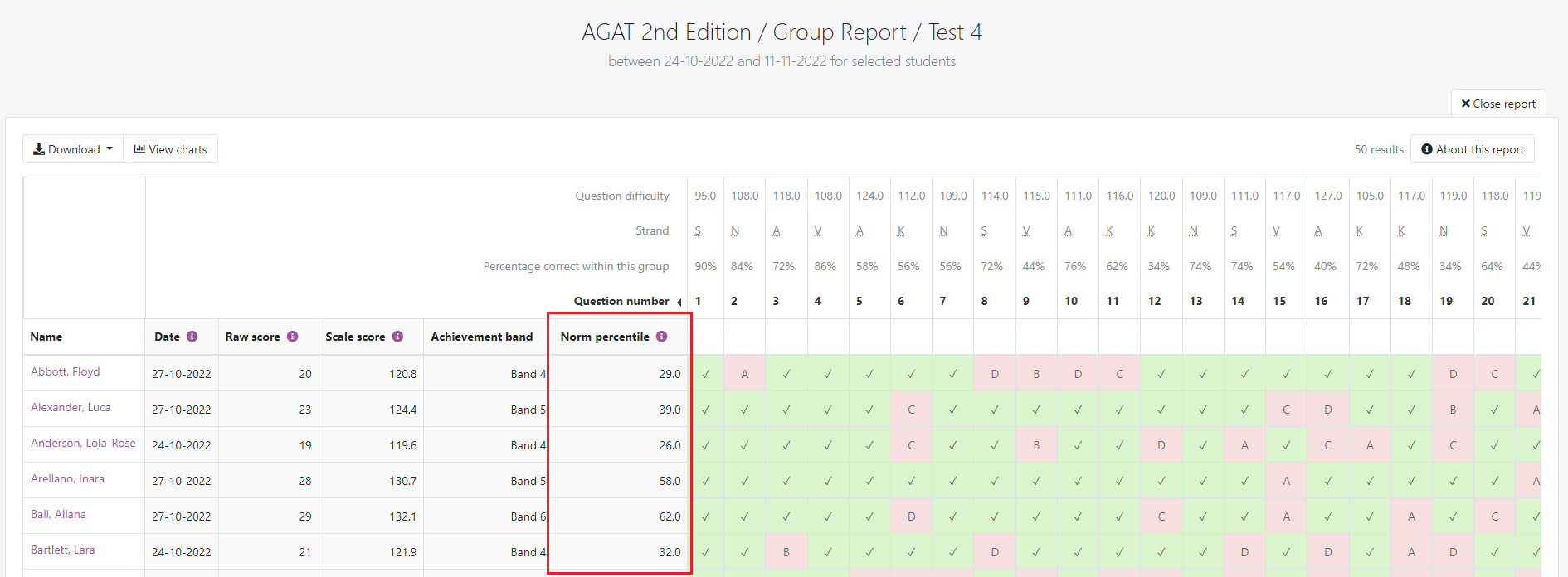Click Abbott's incorrect answer A for question 2
1568x577 pixels.
pyautogui.click(x=744, y=374)
